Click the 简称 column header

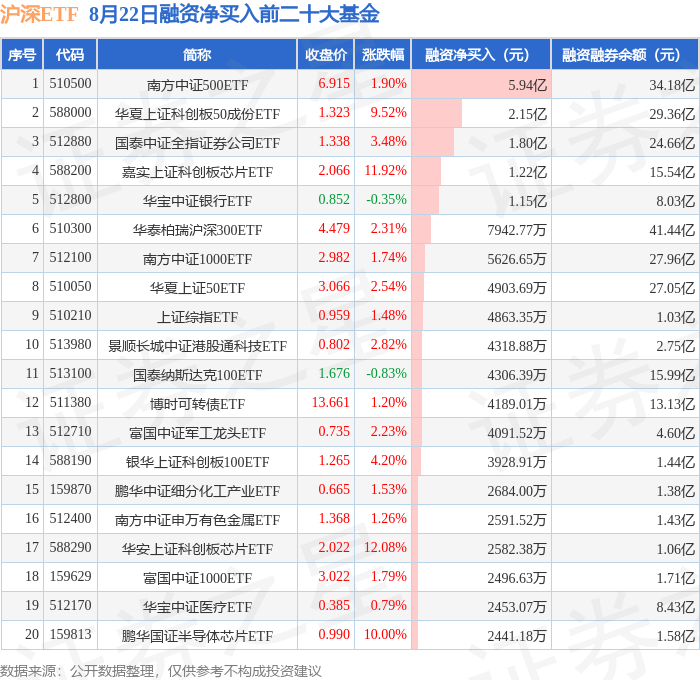[x=197, y=54]
